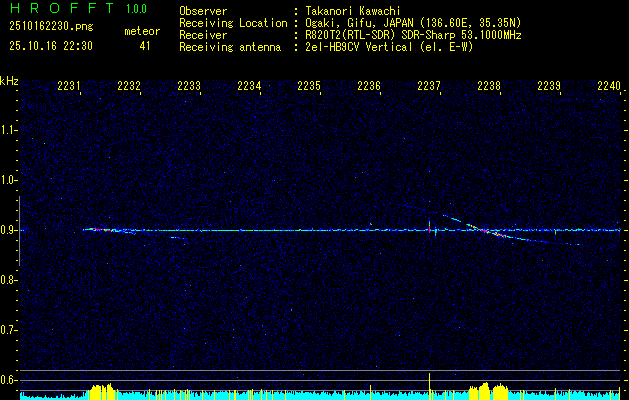Click time marker 2239
Screen dimensions: 629x400
coord(549,86)
